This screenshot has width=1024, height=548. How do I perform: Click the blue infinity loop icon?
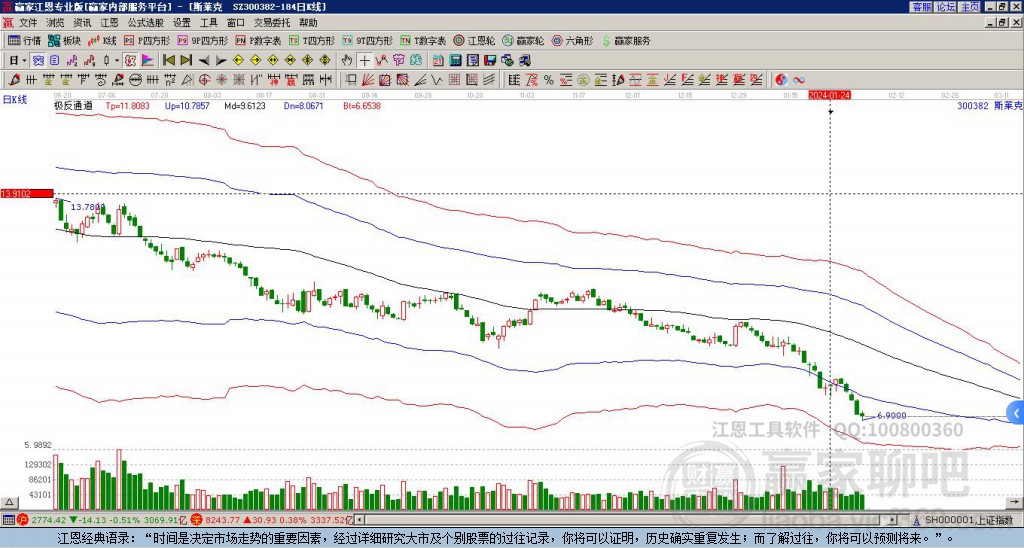pos(799,80)
